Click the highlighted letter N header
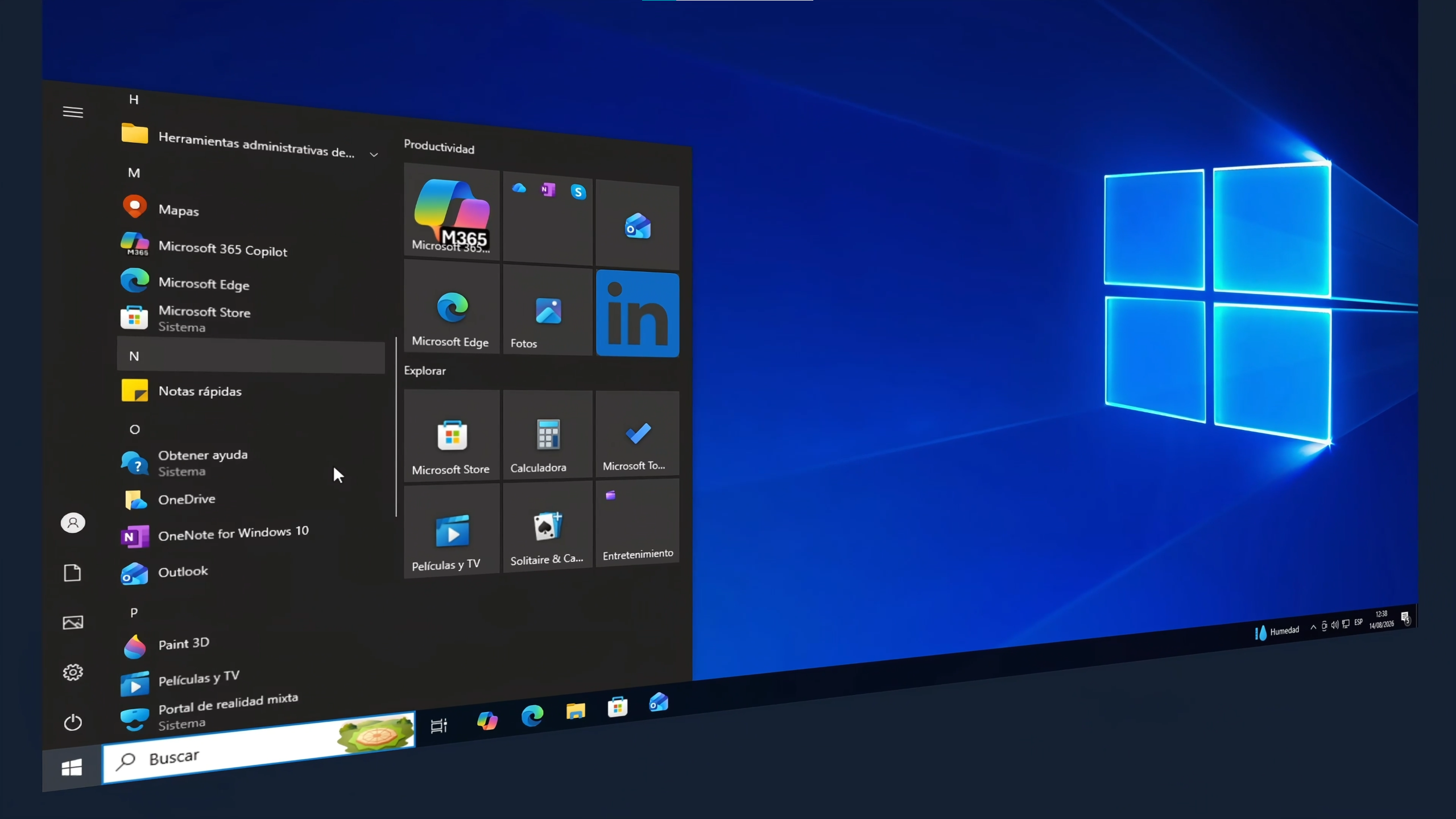 click(x=251, y=356)
